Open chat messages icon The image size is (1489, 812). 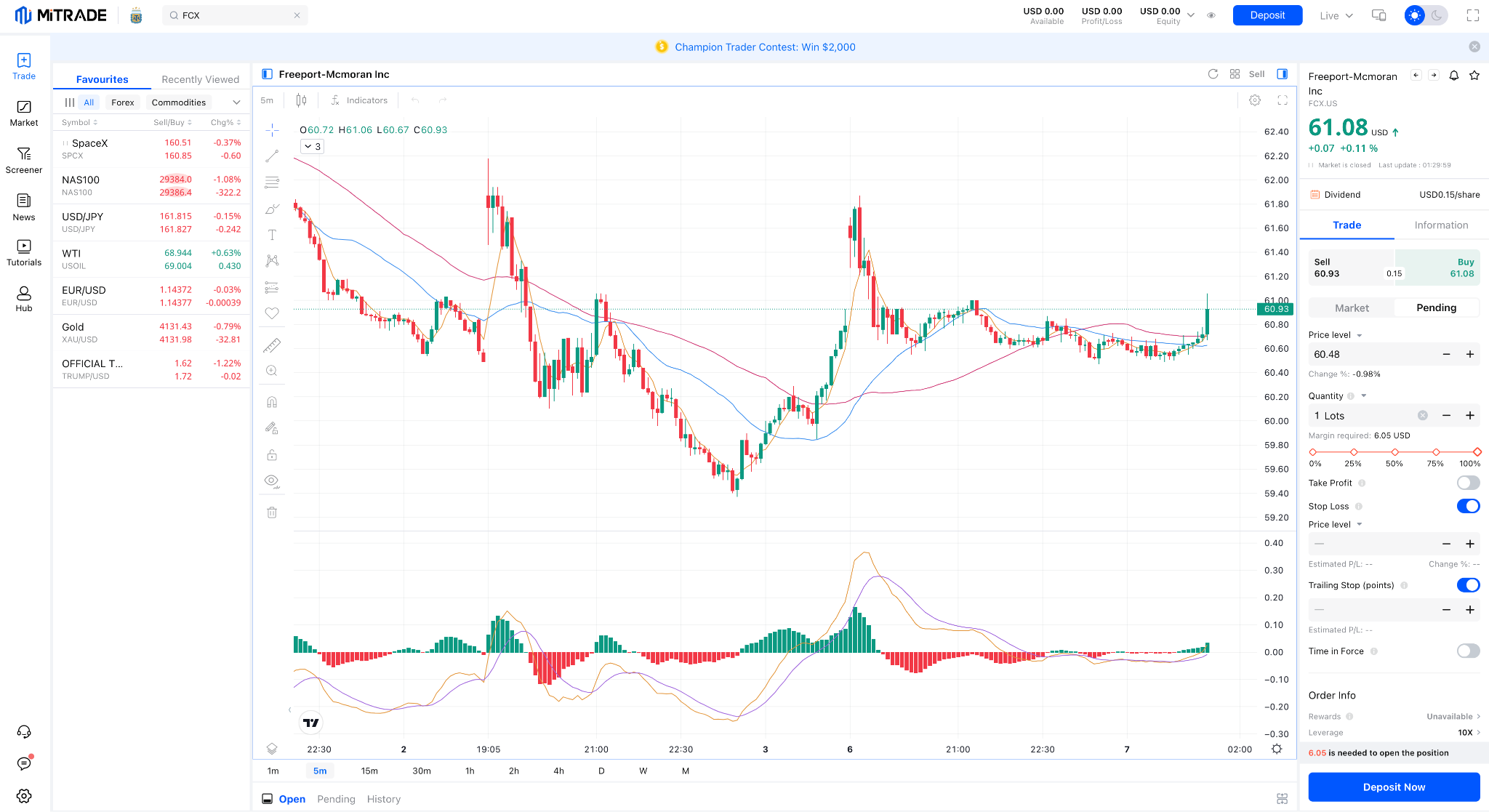pos(24,763)
